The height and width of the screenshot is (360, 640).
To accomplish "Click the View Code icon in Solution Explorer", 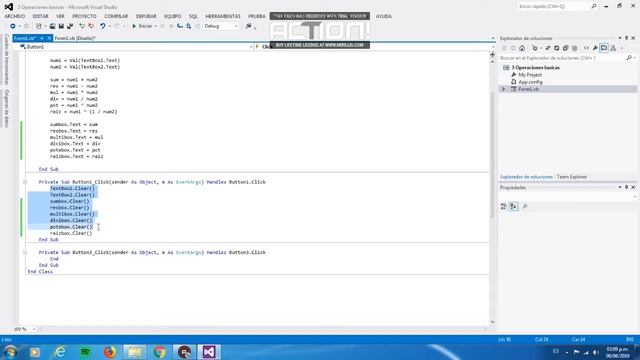I will pos(587,48).
